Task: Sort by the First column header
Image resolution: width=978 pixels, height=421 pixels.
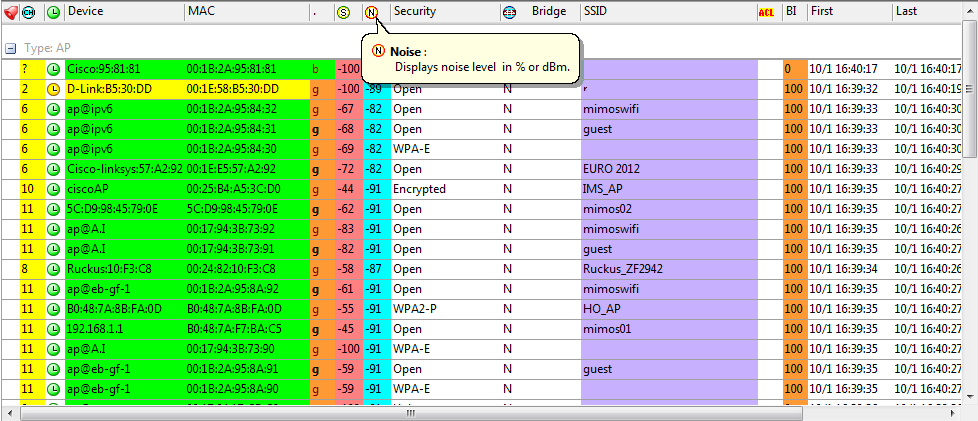Action: (x=850, y=11)
